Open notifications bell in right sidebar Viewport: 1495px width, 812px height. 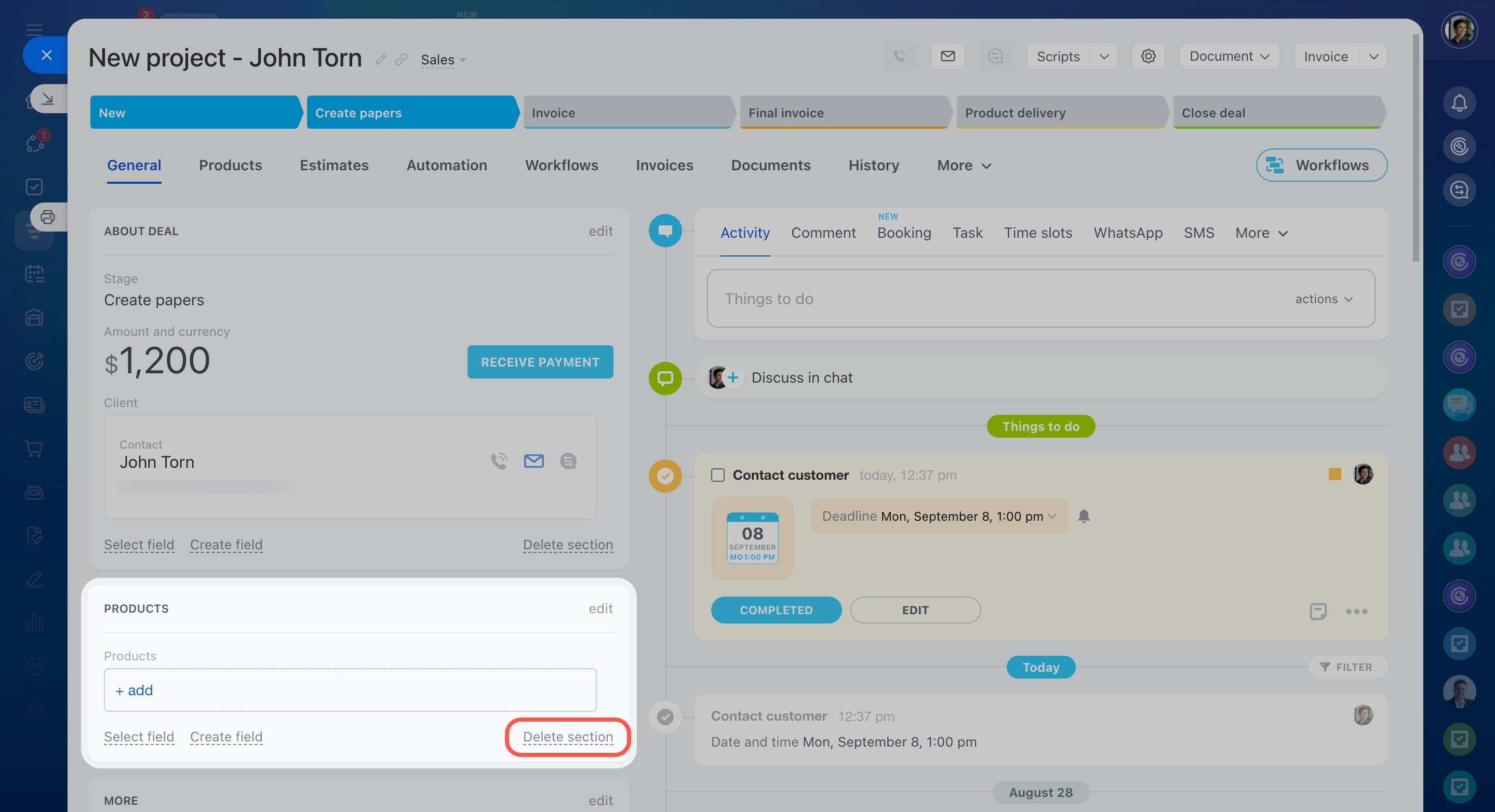(1459, 103)
